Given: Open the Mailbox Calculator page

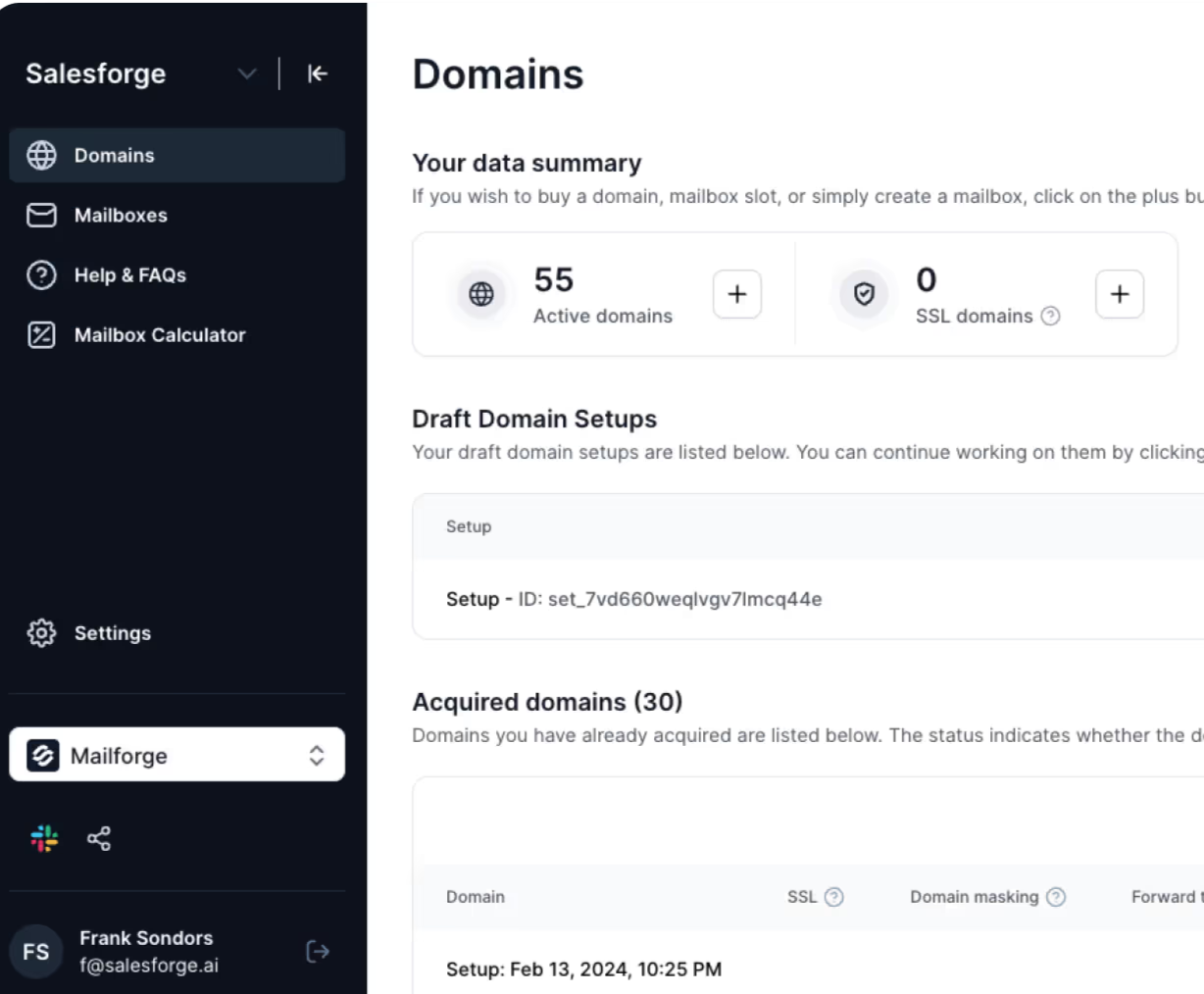Looking at the screenshot, I should [x=176, y=335].
